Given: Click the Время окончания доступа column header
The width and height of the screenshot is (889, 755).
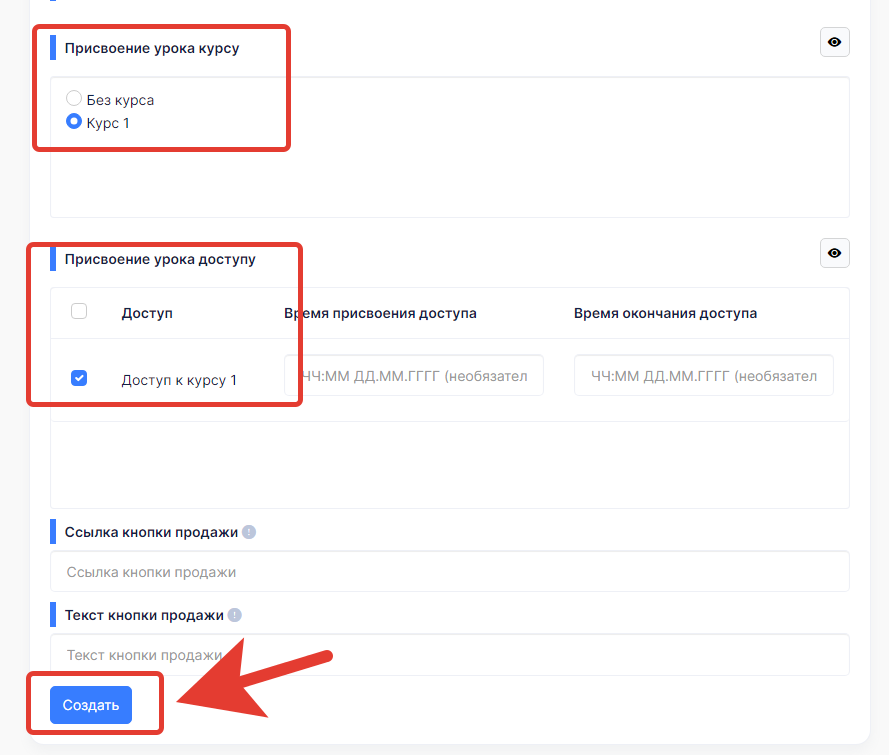Looking at the screenshot, I should (665, 313).
